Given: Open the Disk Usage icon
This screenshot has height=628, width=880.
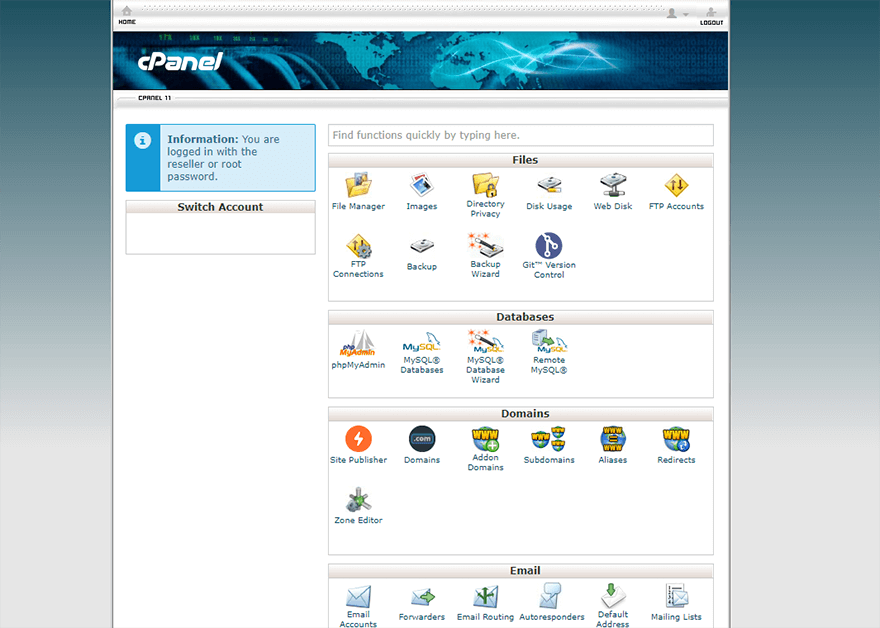Looking at the screenshot, I should [549, 185].
